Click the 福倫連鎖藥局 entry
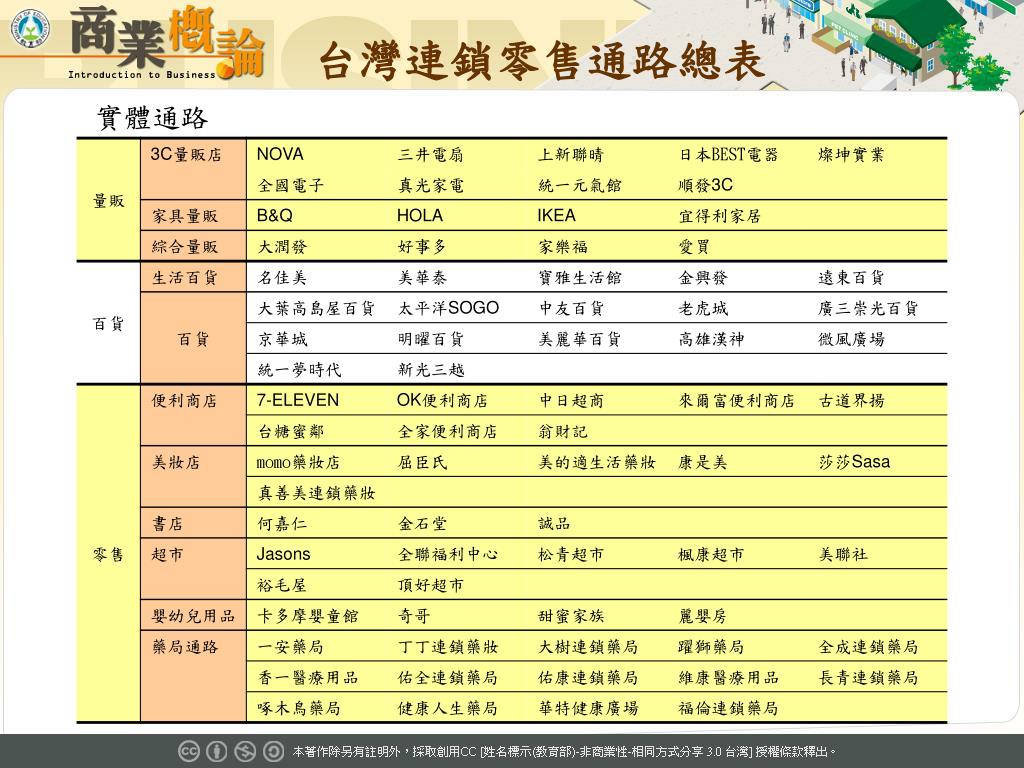The height and width of the screenshot is (768, 1024). pos(728,708)
